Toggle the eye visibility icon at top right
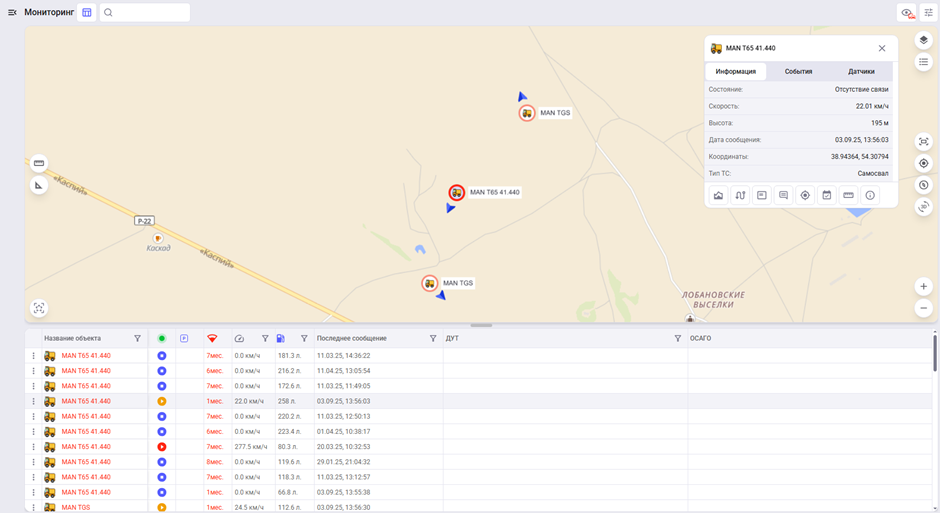The width and height of the screenshot is (940, 513). (x=907, y=13)
